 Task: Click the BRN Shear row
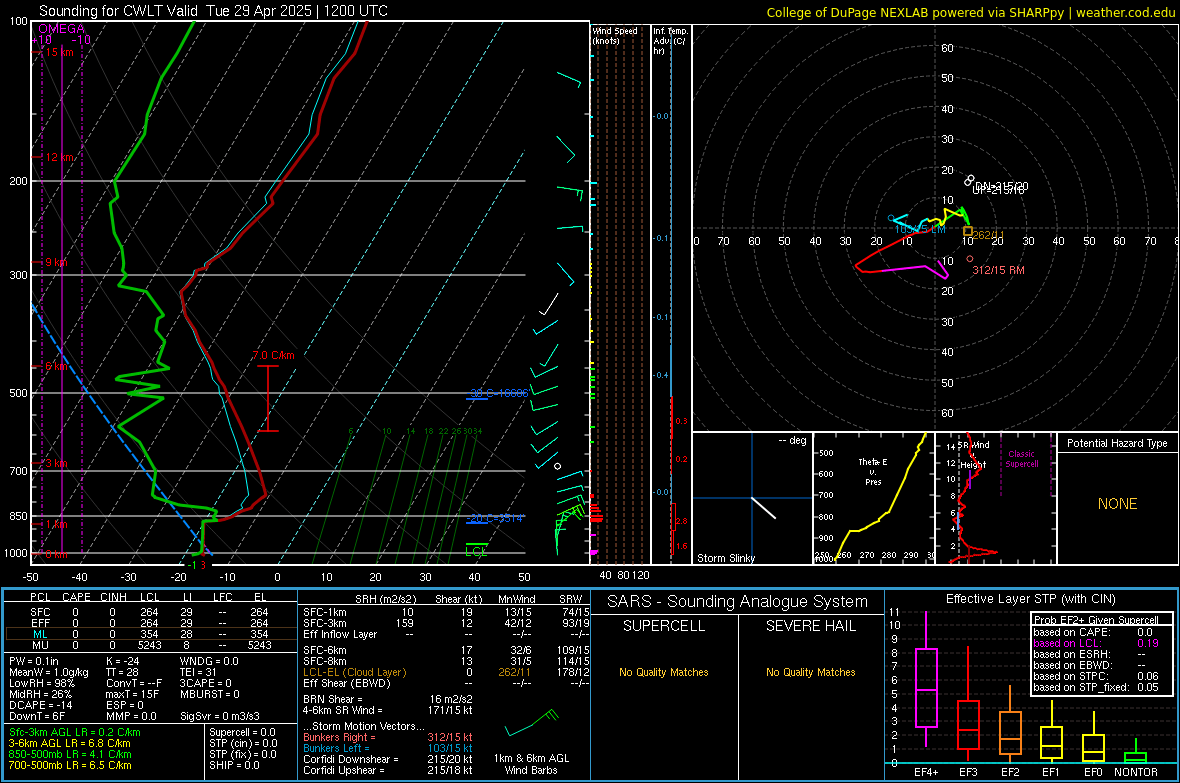pos(388,699)
